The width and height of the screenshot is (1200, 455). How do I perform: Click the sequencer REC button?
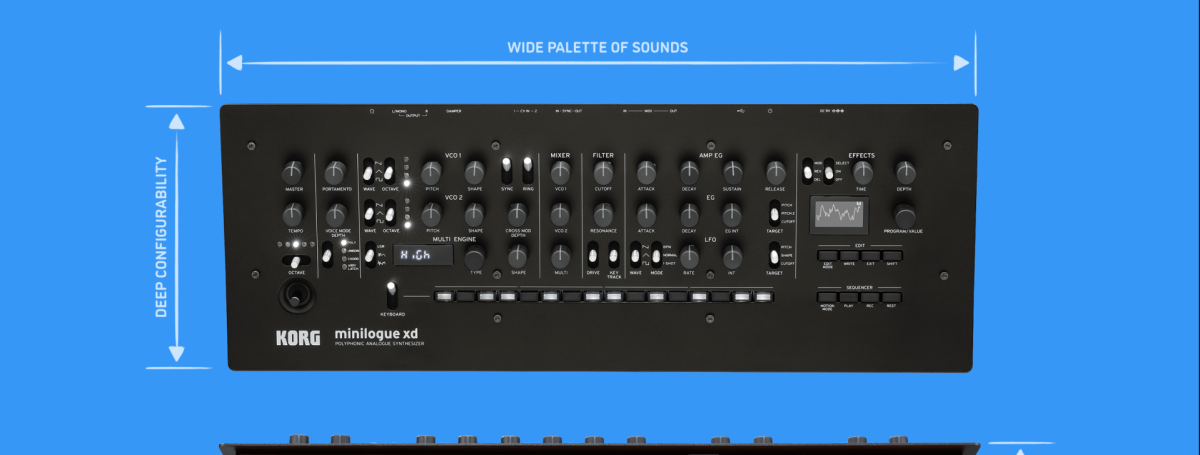tap(870, 297)
